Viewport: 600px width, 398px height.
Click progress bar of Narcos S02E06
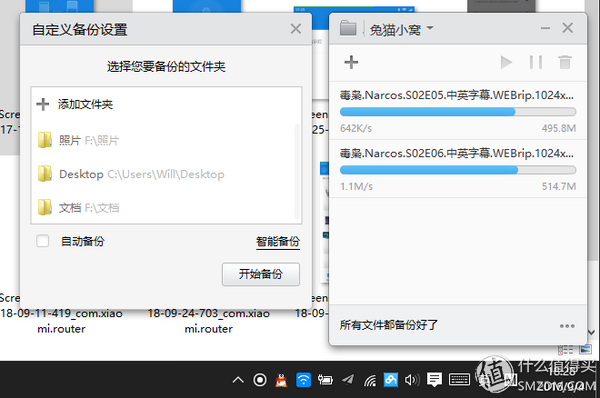pos(458,170)
